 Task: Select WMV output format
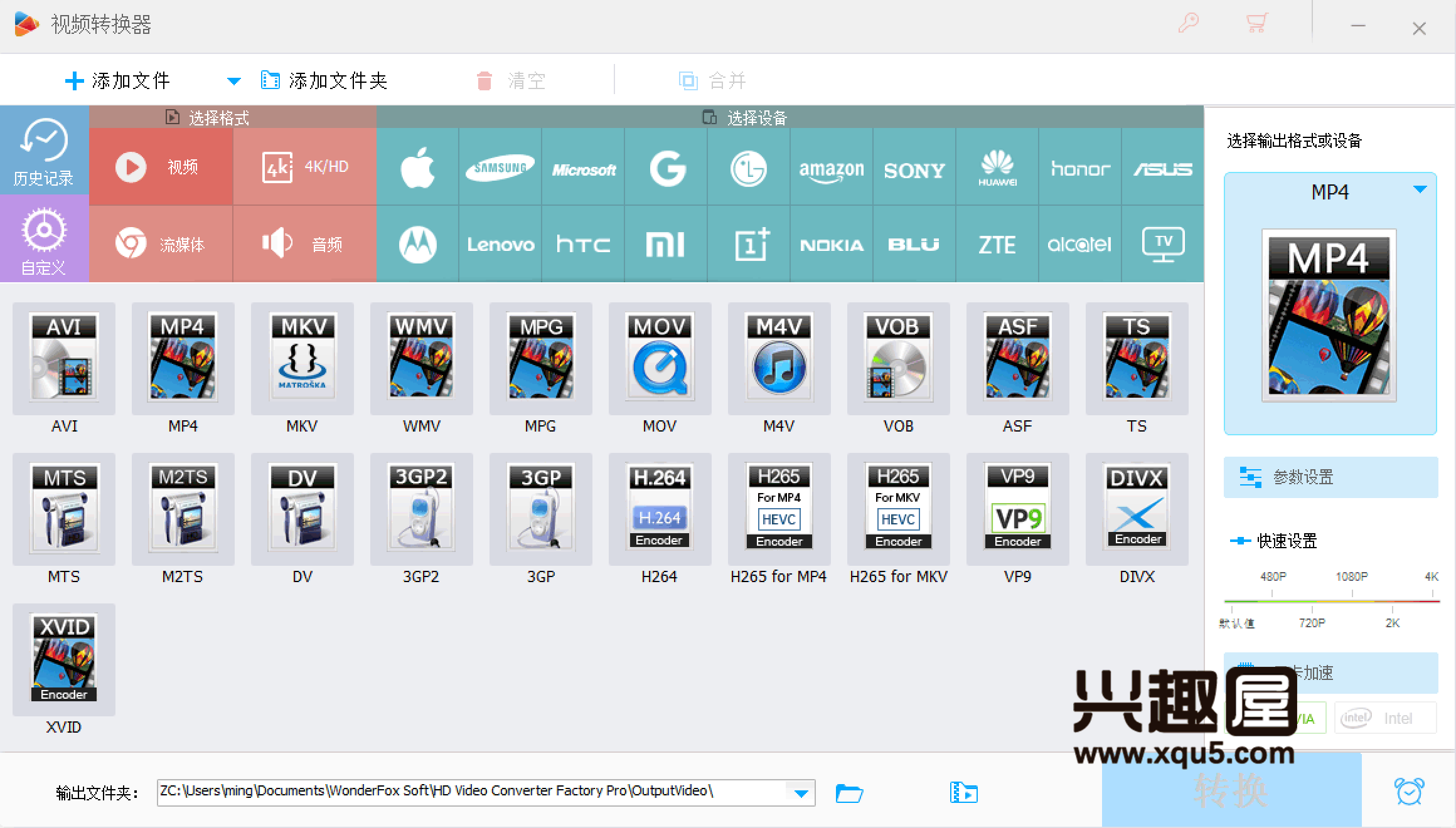coord(422,358)
